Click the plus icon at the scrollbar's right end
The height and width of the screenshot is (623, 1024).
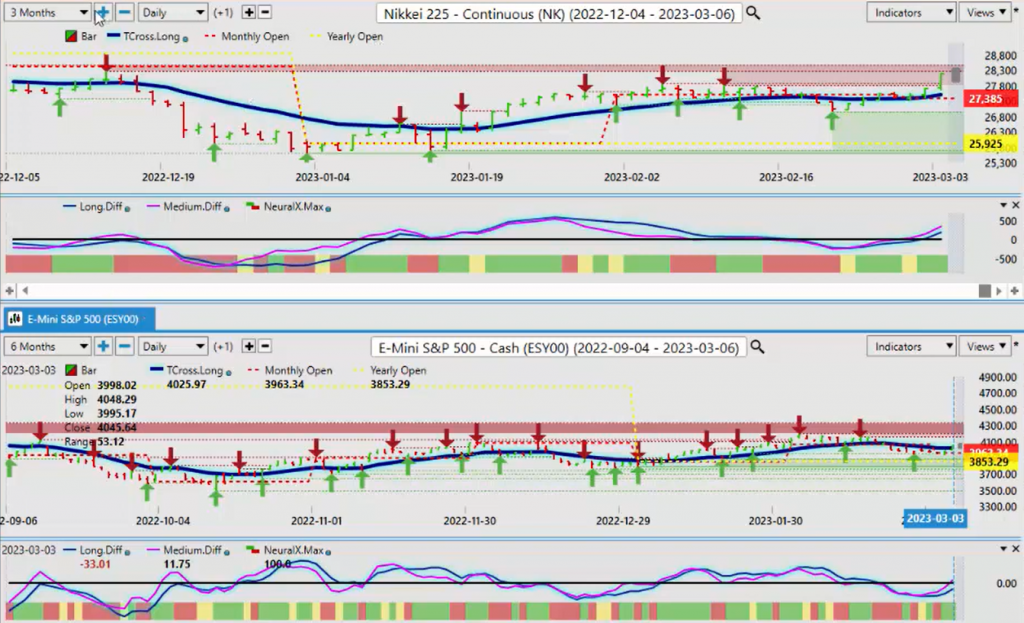[x=1014, y=291]
